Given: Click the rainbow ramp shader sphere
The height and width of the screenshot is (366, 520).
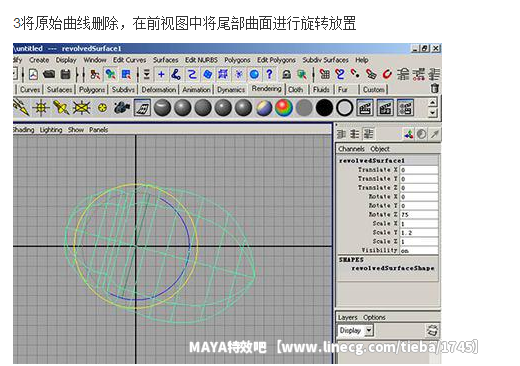Looking at the screenshot, I should 284,108.
